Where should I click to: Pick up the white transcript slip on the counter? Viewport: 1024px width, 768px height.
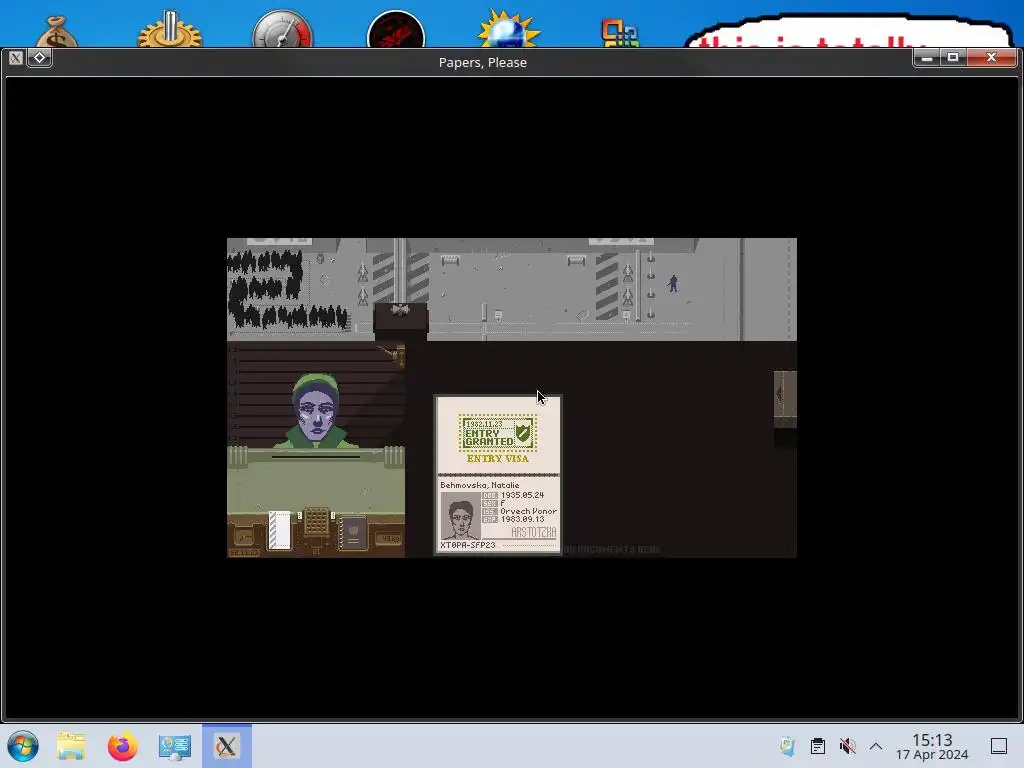[280, 530]
